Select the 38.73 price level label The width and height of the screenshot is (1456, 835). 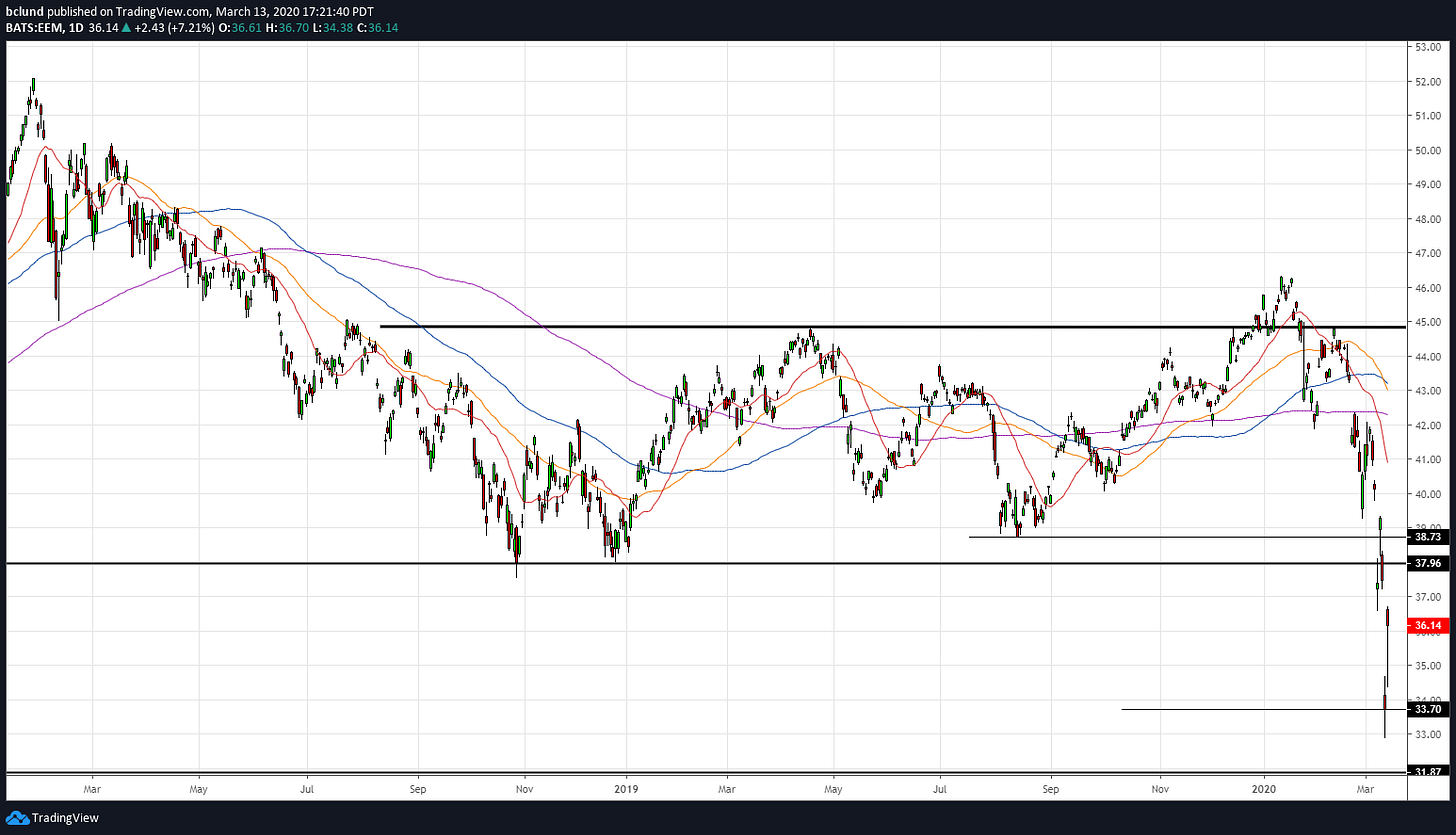[x=1427, y=537]
